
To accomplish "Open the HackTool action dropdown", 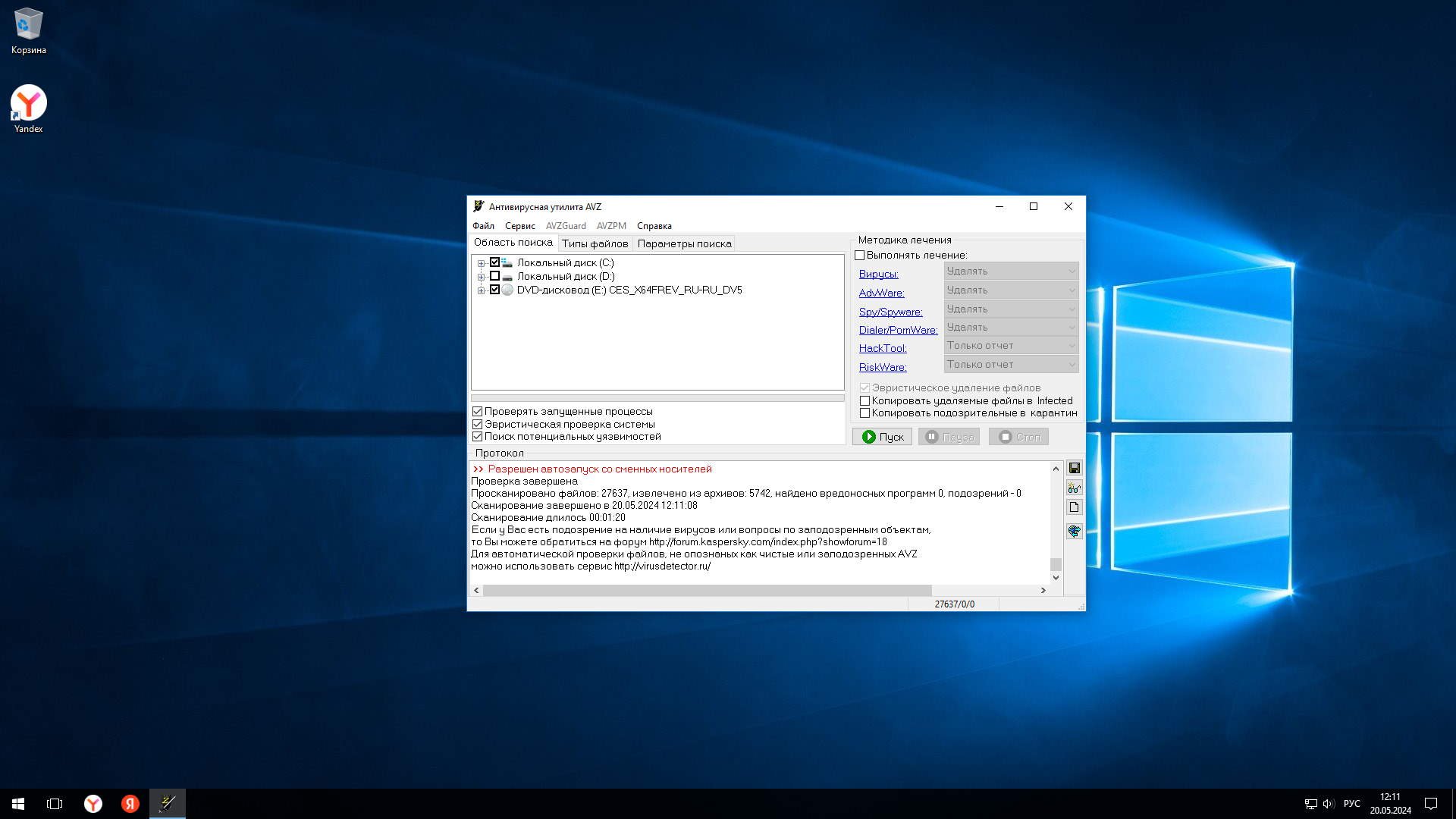I will (x=1011, y=346).
